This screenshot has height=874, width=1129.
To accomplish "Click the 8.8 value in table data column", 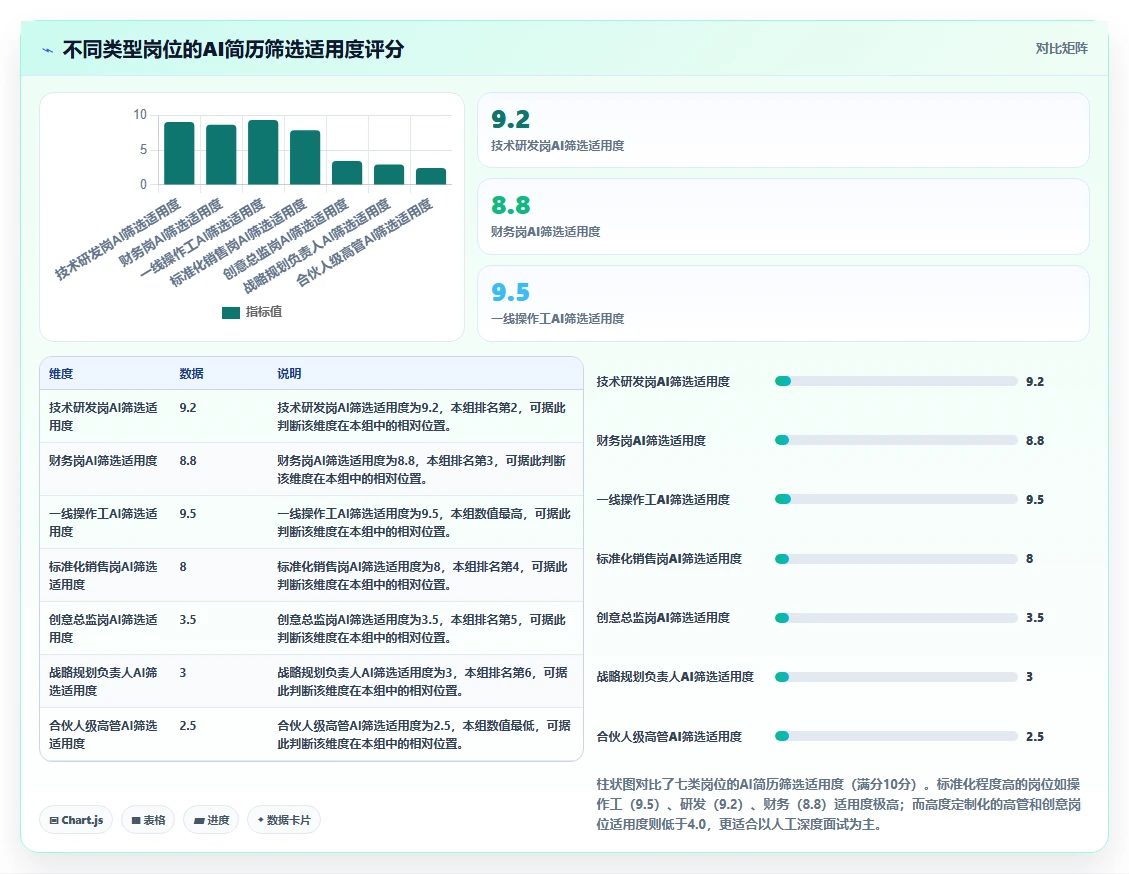I will (188, 461).
